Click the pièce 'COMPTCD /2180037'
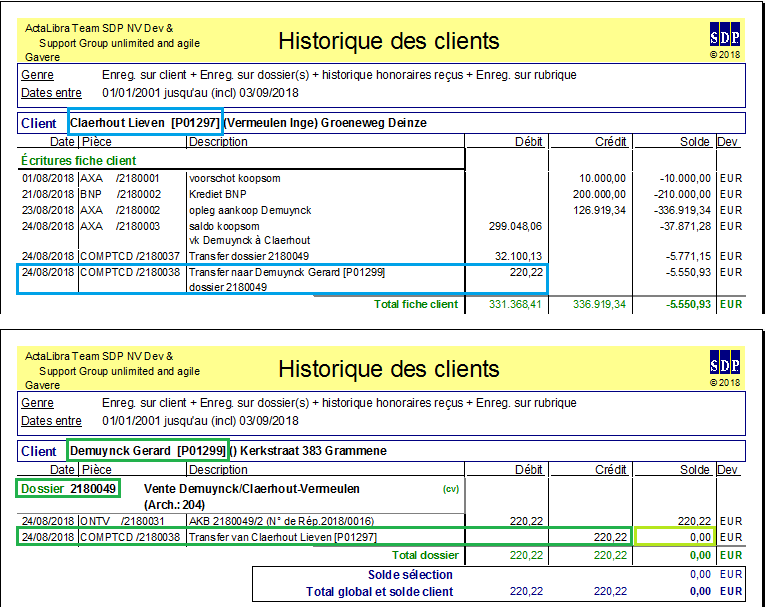766x607 pixels. click(x=130, y=256)
